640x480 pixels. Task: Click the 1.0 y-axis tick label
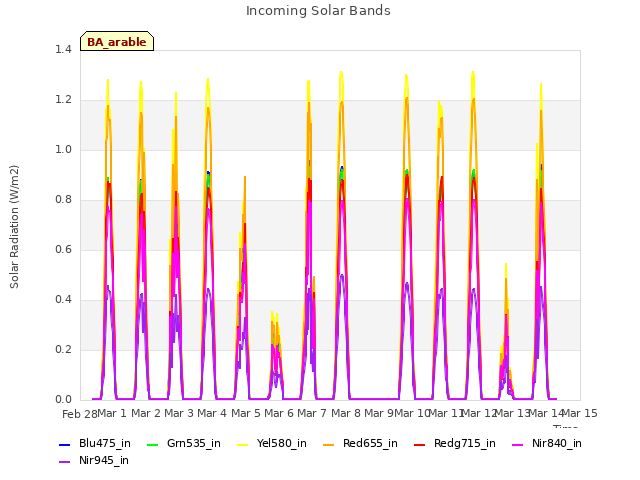(63, 149)
